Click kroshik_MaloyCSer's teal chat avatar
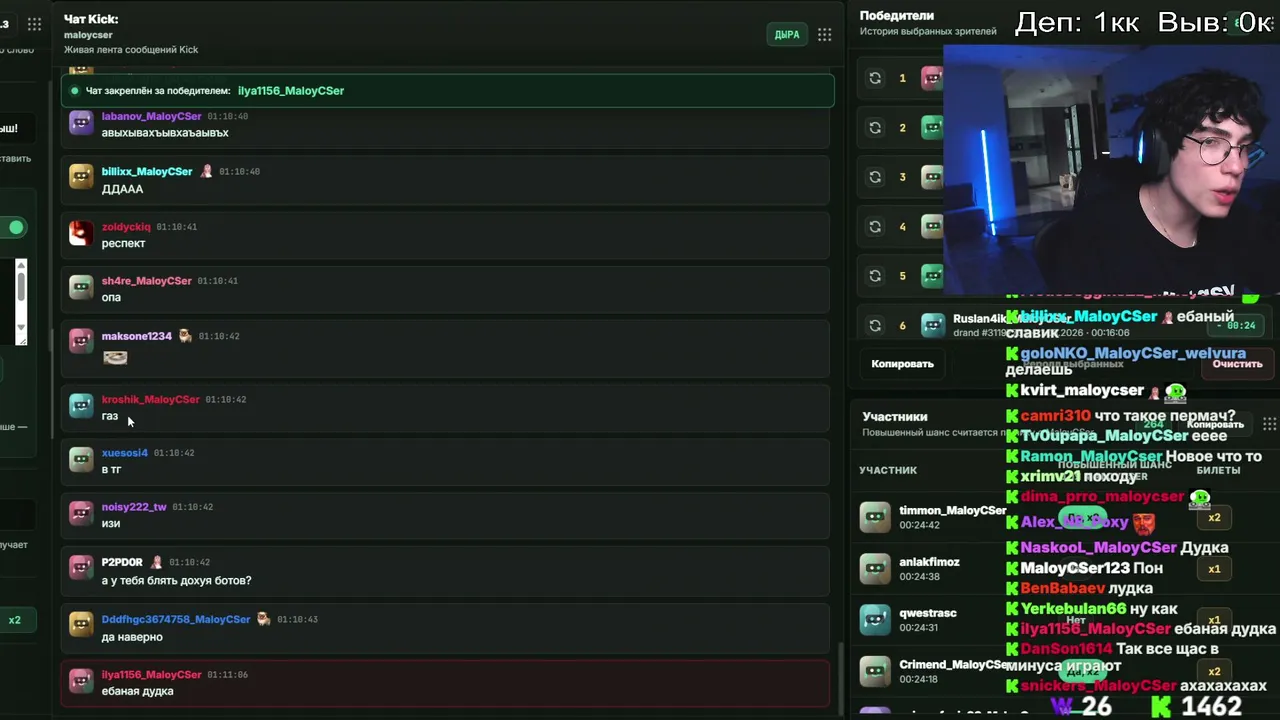The height and width of the screenshot is (720, 1280). point(81,406)
